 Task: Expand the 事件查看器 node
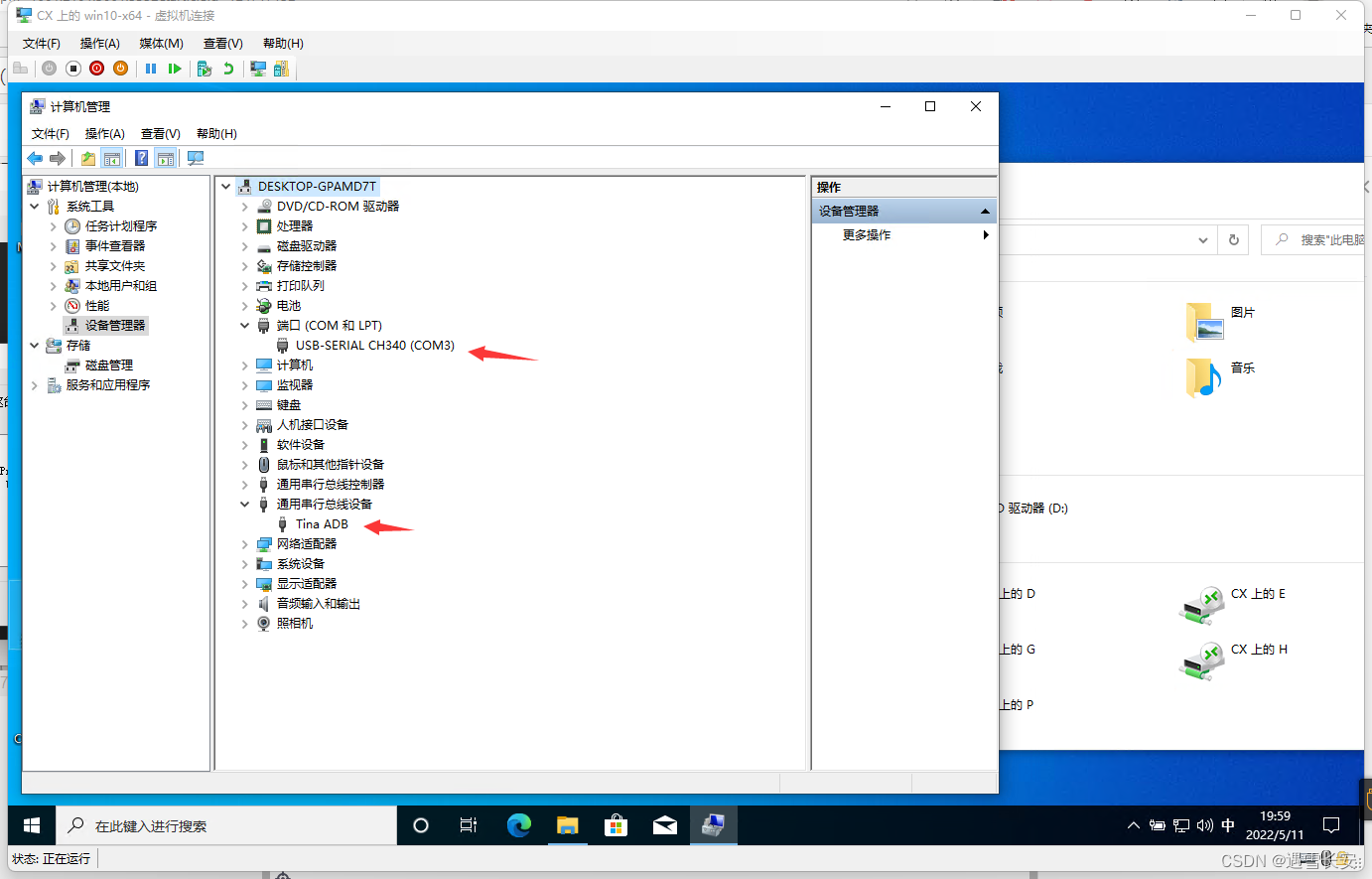pyautogui.click(x=54, y=246)
